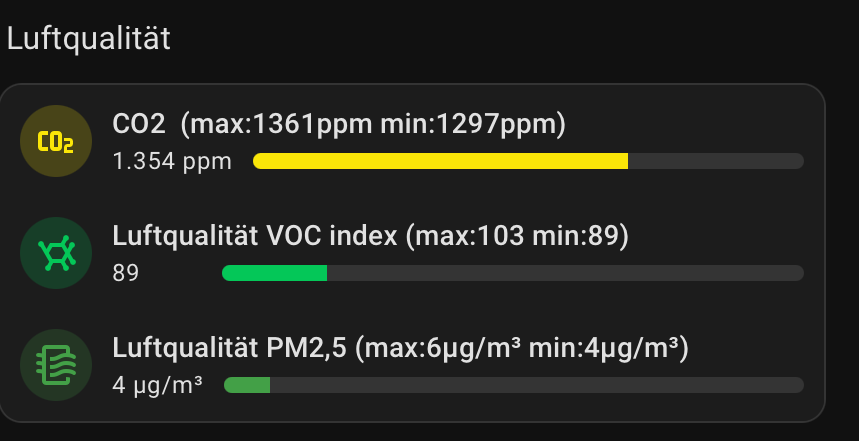Viewport: 859px width, 441px height.
Task: Click the max:103 min:89 VOC text
Action: [x=517, y=237]
